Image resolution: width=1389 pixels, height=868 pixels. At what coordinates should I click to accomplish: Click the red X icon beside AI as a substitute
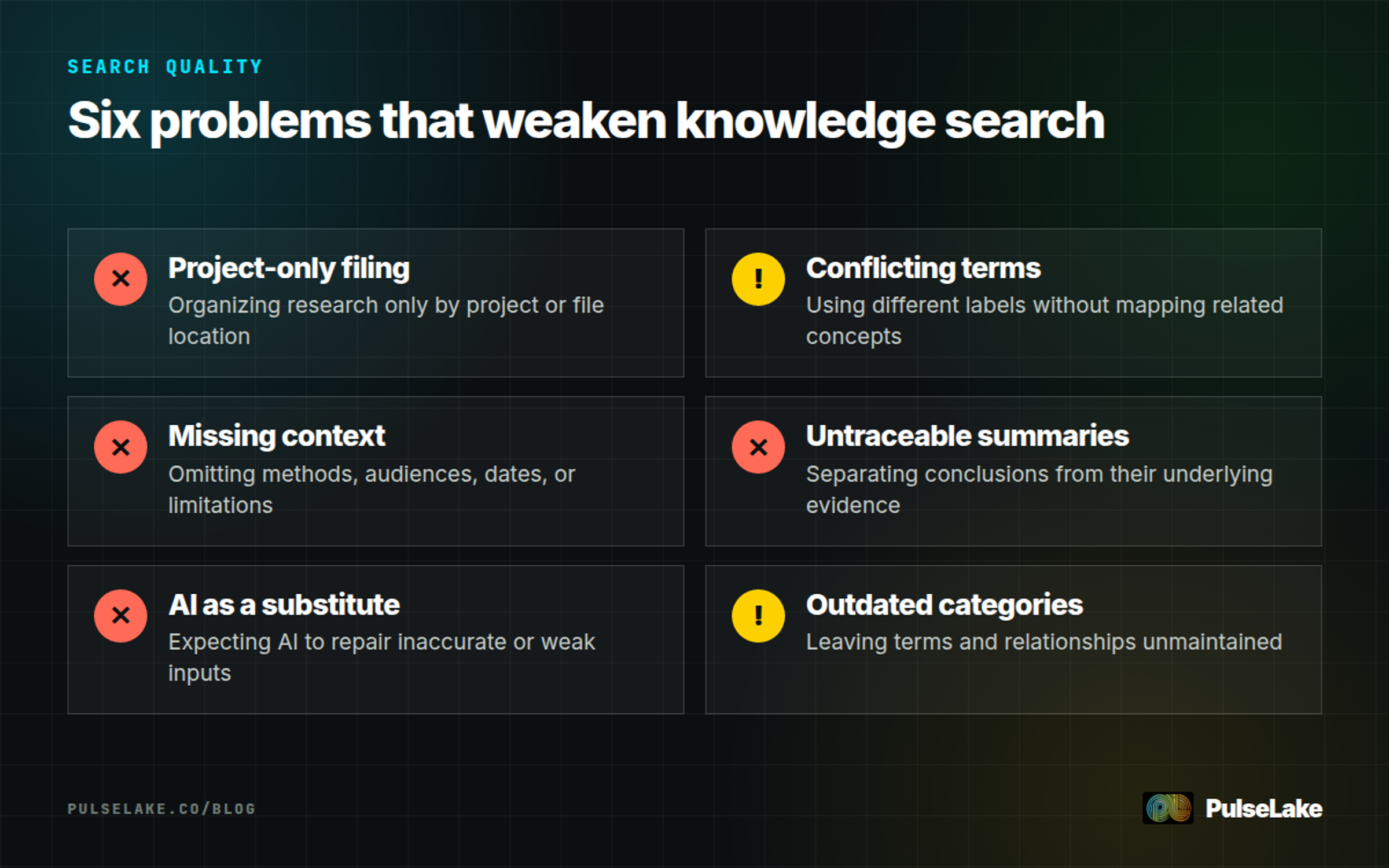(x=120, y=616)
